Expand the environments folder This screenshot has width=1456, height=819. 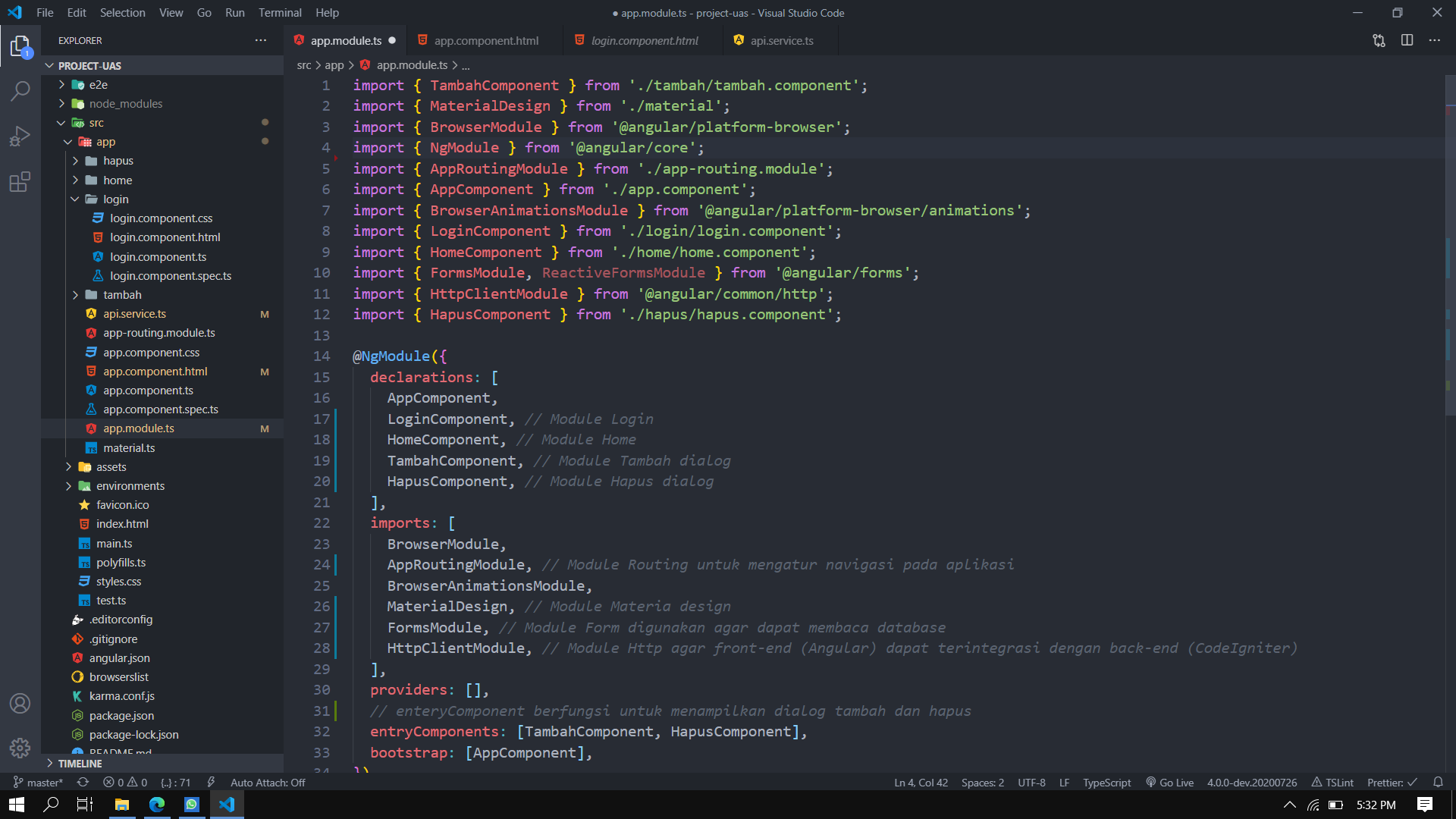pyautogui.click(x=162, y=486)
